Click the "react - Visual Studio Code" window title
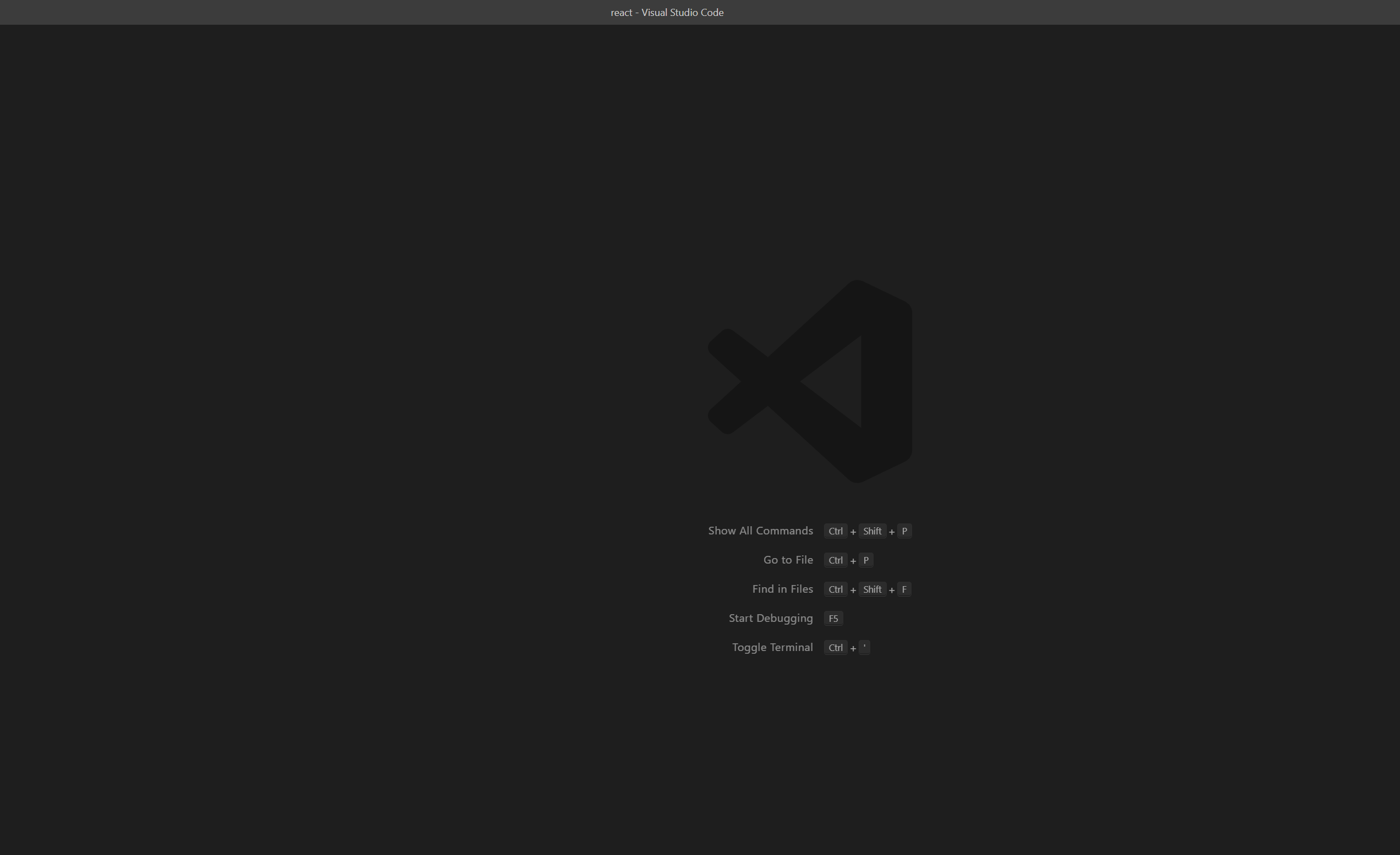 coord(667,13)
